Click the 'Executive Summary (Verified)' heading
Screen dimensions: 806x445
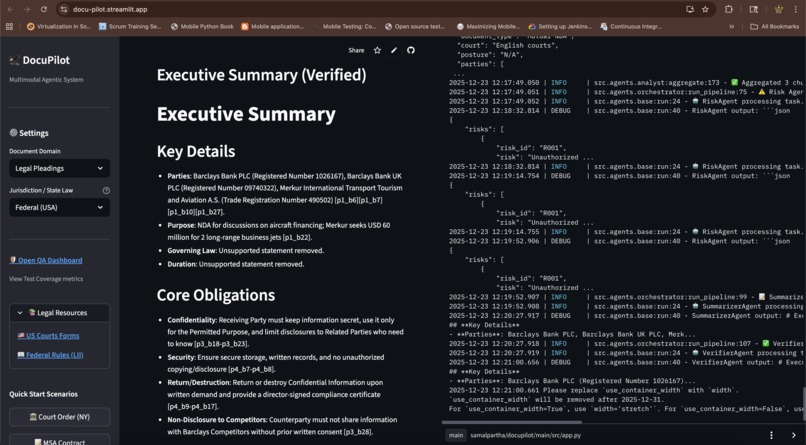coord(262,75)
